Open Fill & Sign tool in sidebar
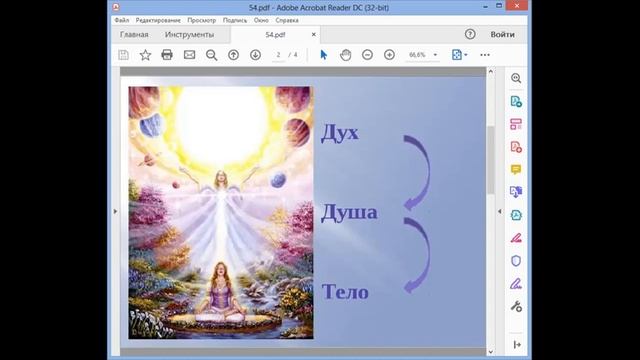The width and height of the screenshot is (640, 360). click(516, 284)
